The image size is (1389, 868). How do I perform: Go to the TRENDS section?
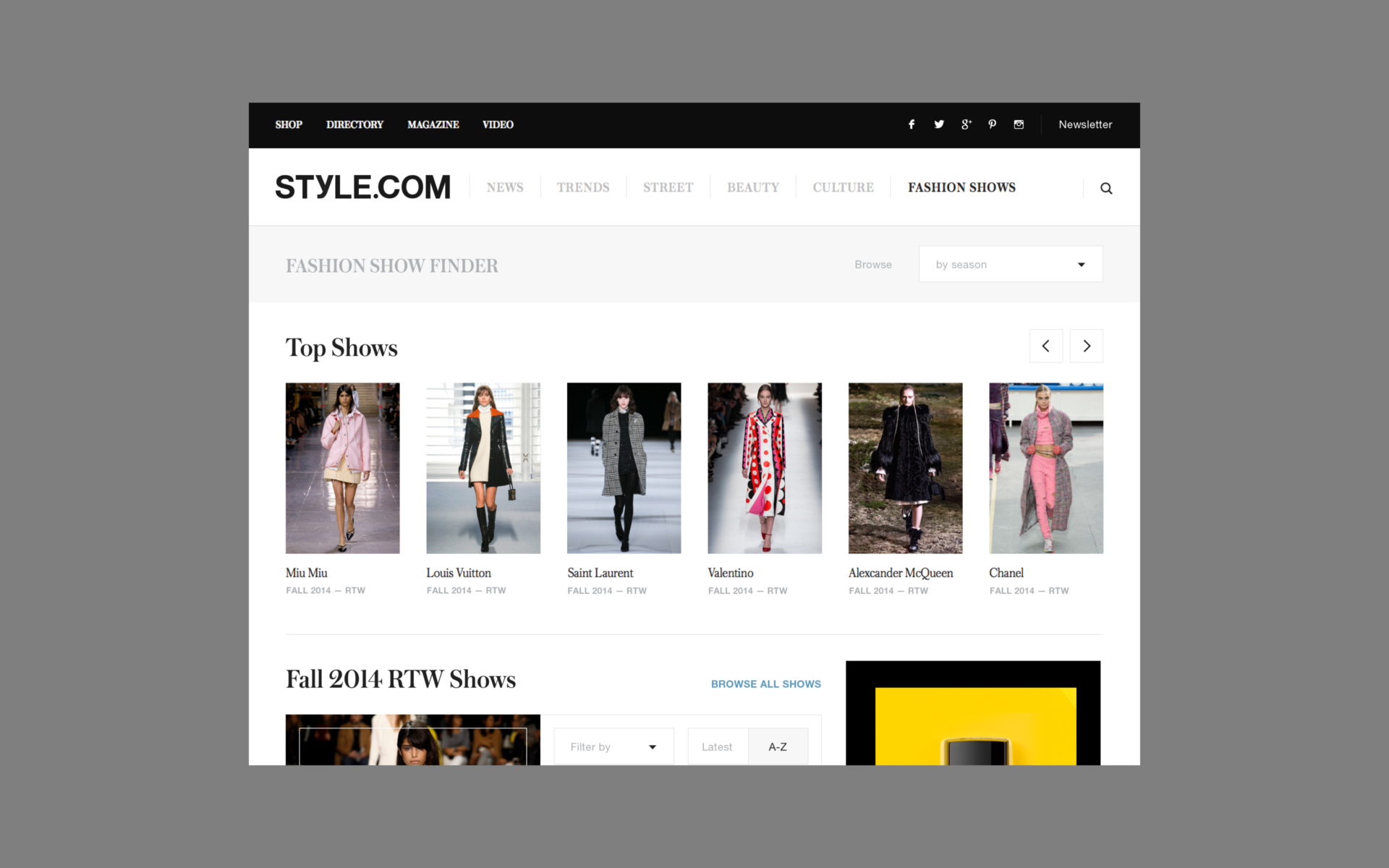[x=583, y=187]
